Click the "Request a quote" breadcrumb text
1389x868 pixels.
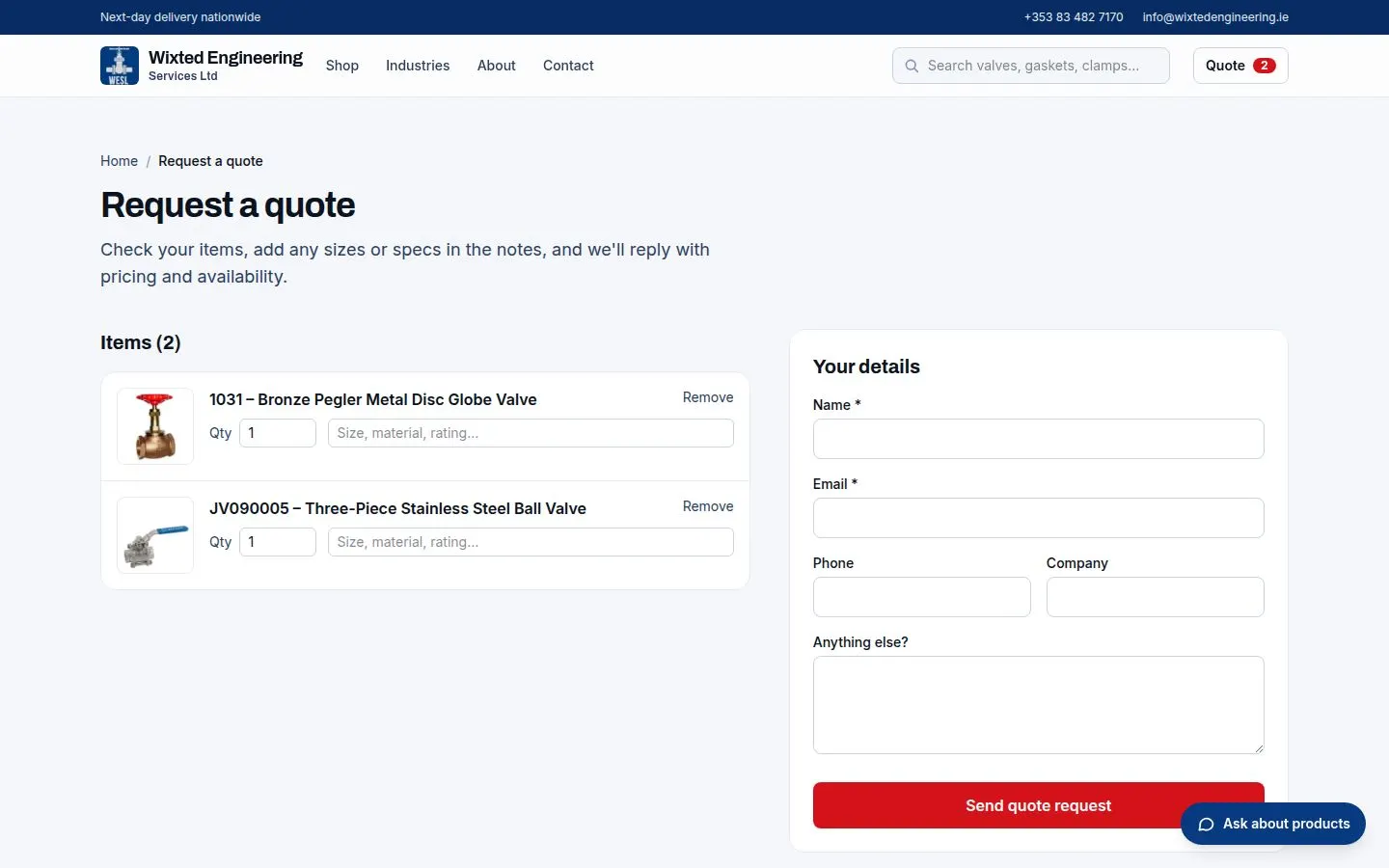(210, 161)
